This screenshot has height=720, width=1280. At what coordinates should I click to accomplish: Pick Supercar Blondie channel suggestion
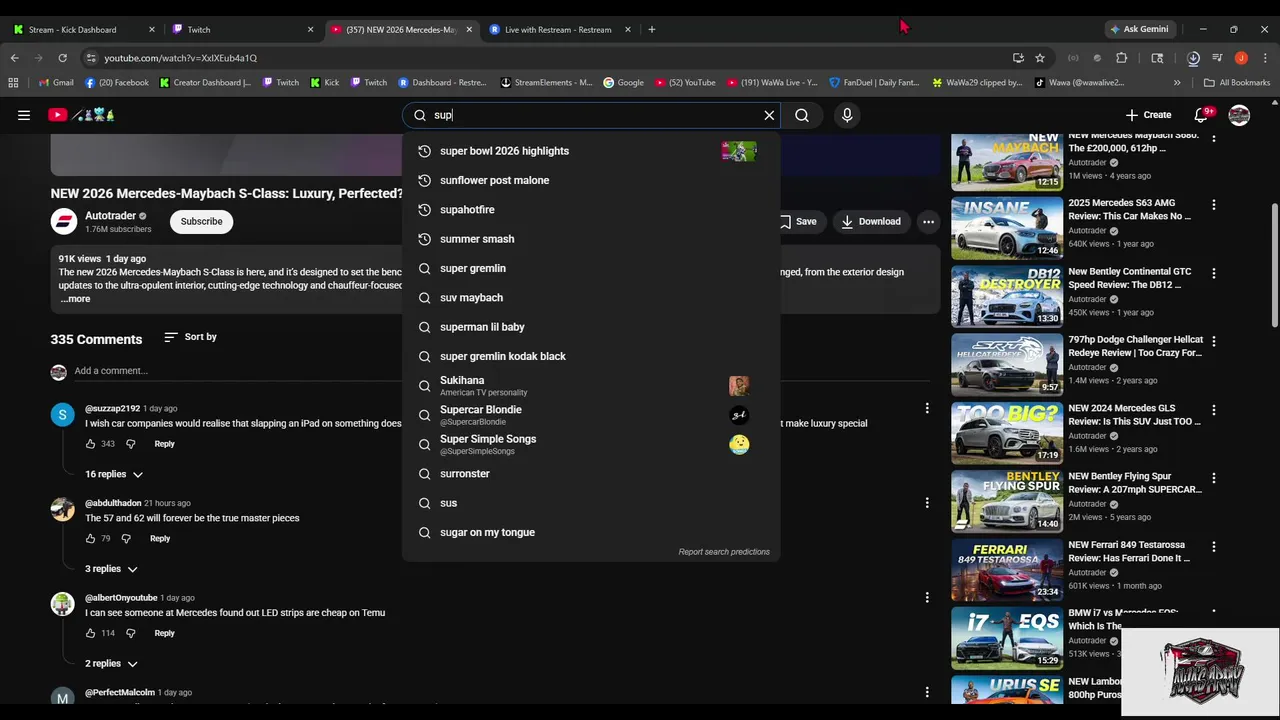click(591, 415)
